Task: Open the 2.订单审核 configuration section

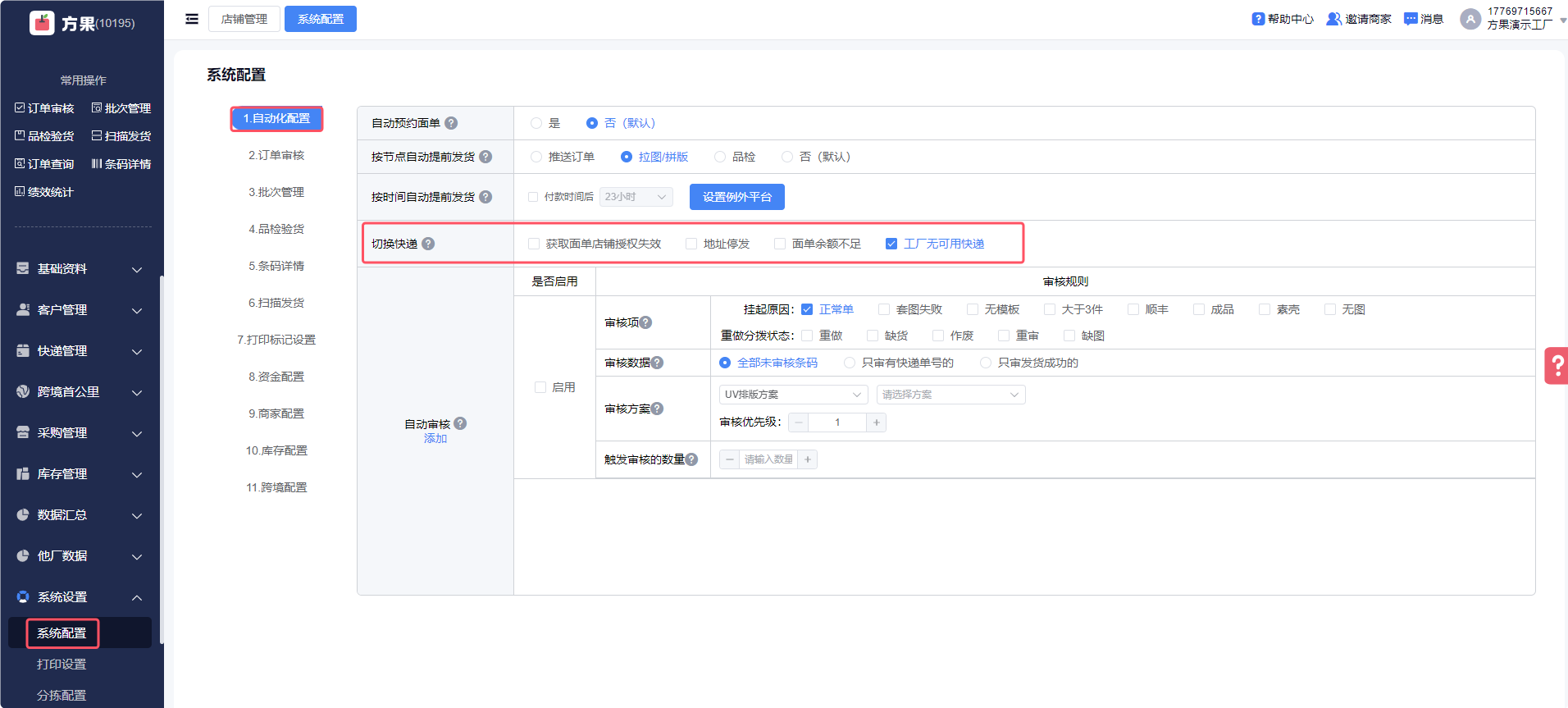Action: 276,155
